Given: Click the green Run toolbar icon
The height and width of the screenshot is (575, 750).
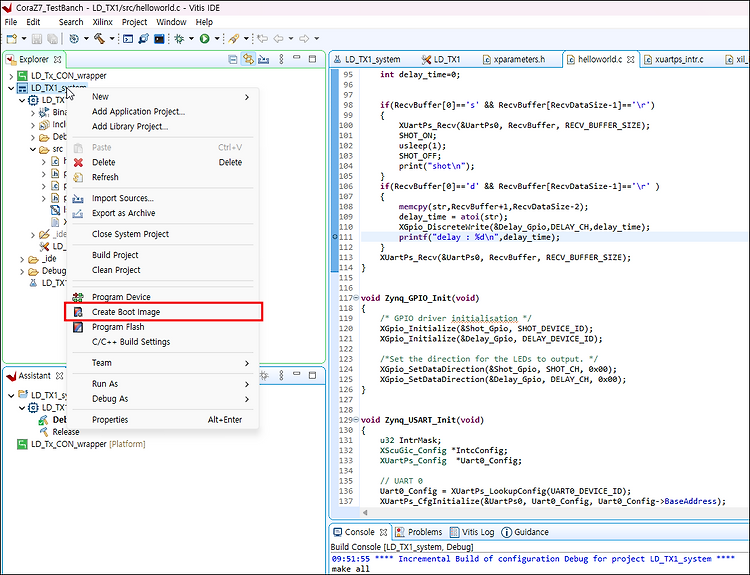Looking at the screenshot, I should 205,39.
